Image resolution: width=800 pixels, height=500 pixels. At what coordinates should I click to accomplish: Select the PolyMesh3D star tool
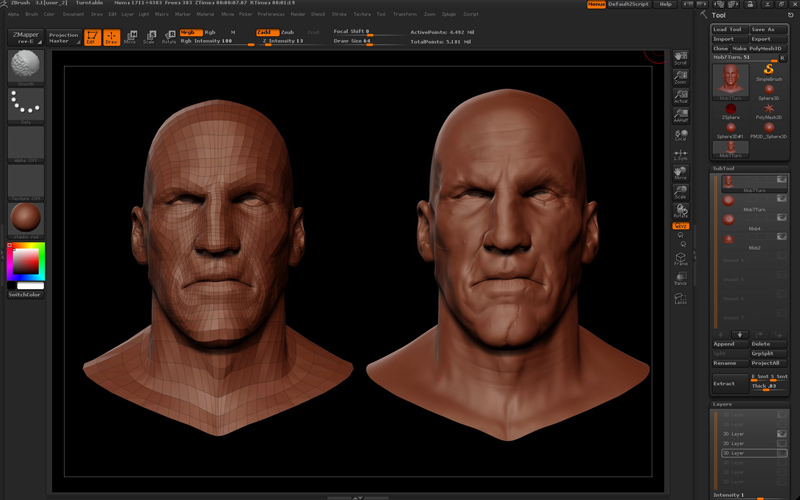pyautogui.click(x=768, y=111)
